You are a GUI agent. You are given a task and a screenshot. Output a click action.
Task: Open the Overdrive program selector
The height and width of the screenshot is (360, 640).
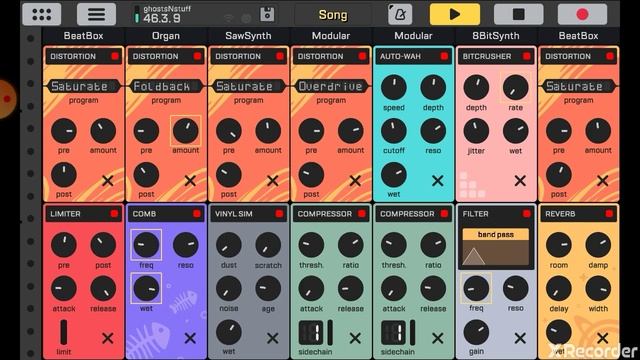tap(331, 86)
